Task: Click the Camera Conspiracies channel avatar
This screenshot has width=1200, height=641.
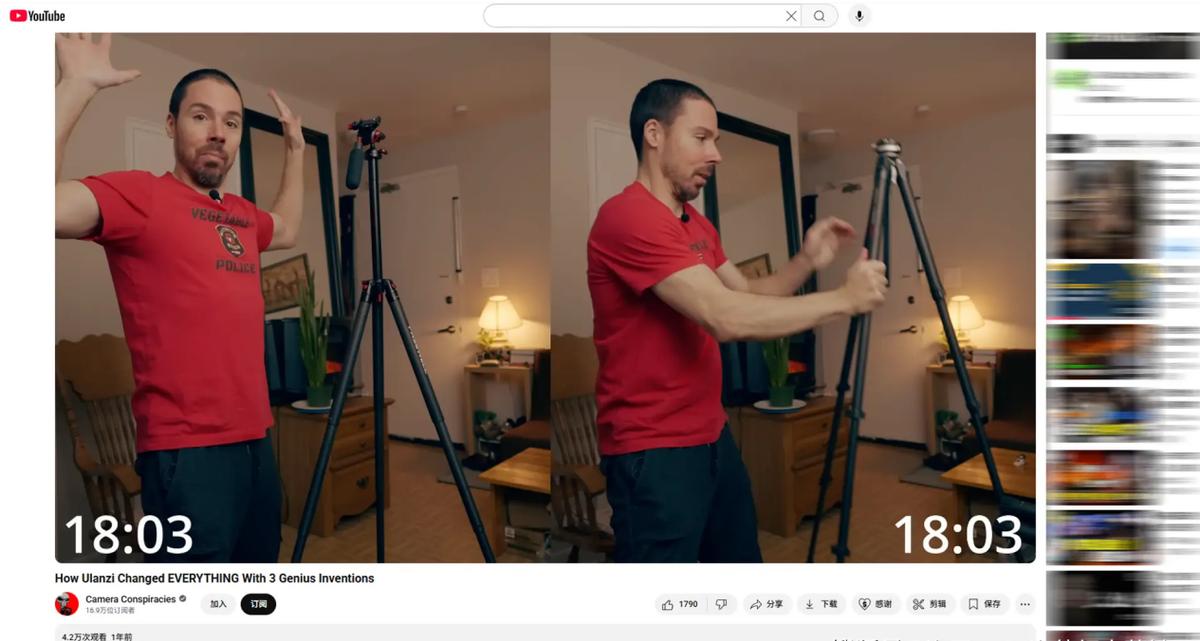Action: coord(67,604)
